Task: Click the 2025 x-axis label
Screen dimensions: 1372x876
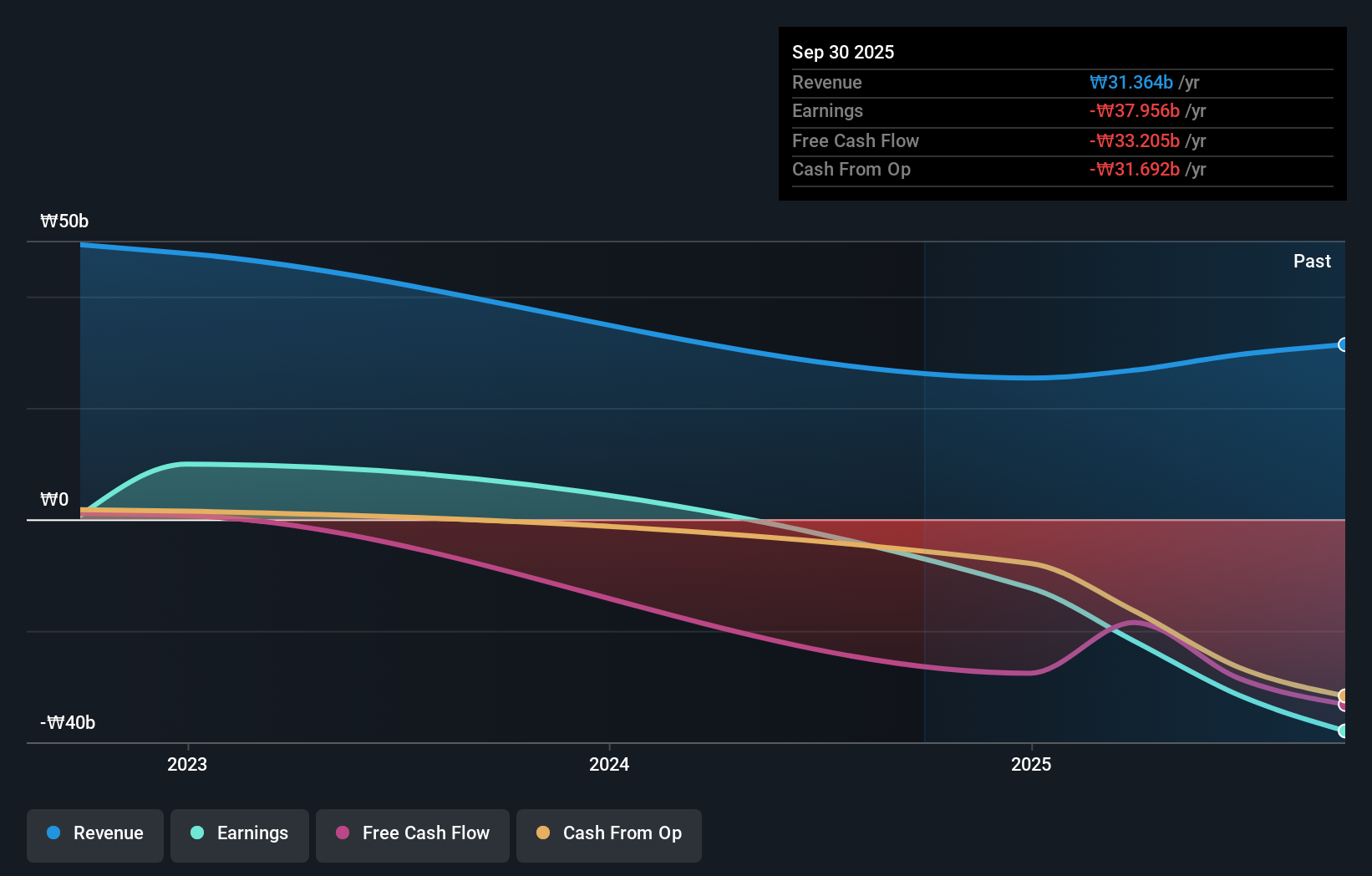Action: click(x=1031, y=765)
